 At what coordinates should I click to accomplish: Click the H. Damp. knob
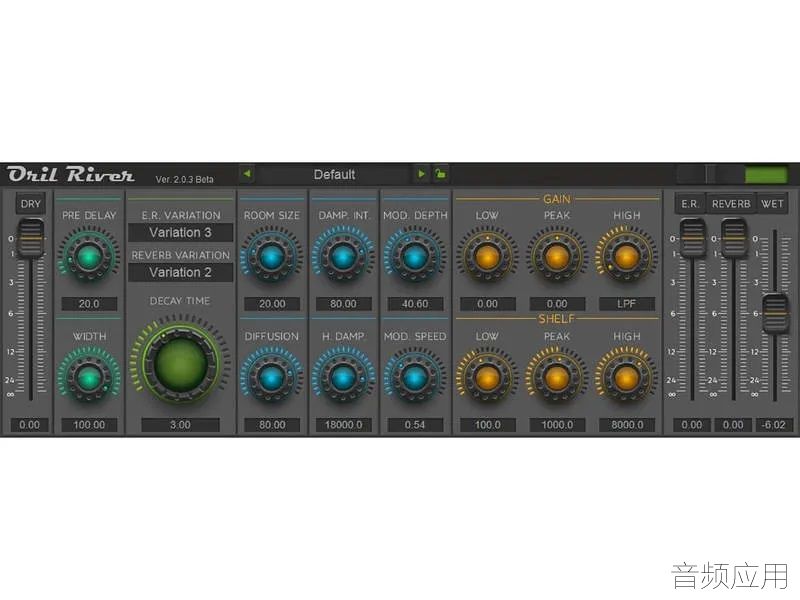343,378
